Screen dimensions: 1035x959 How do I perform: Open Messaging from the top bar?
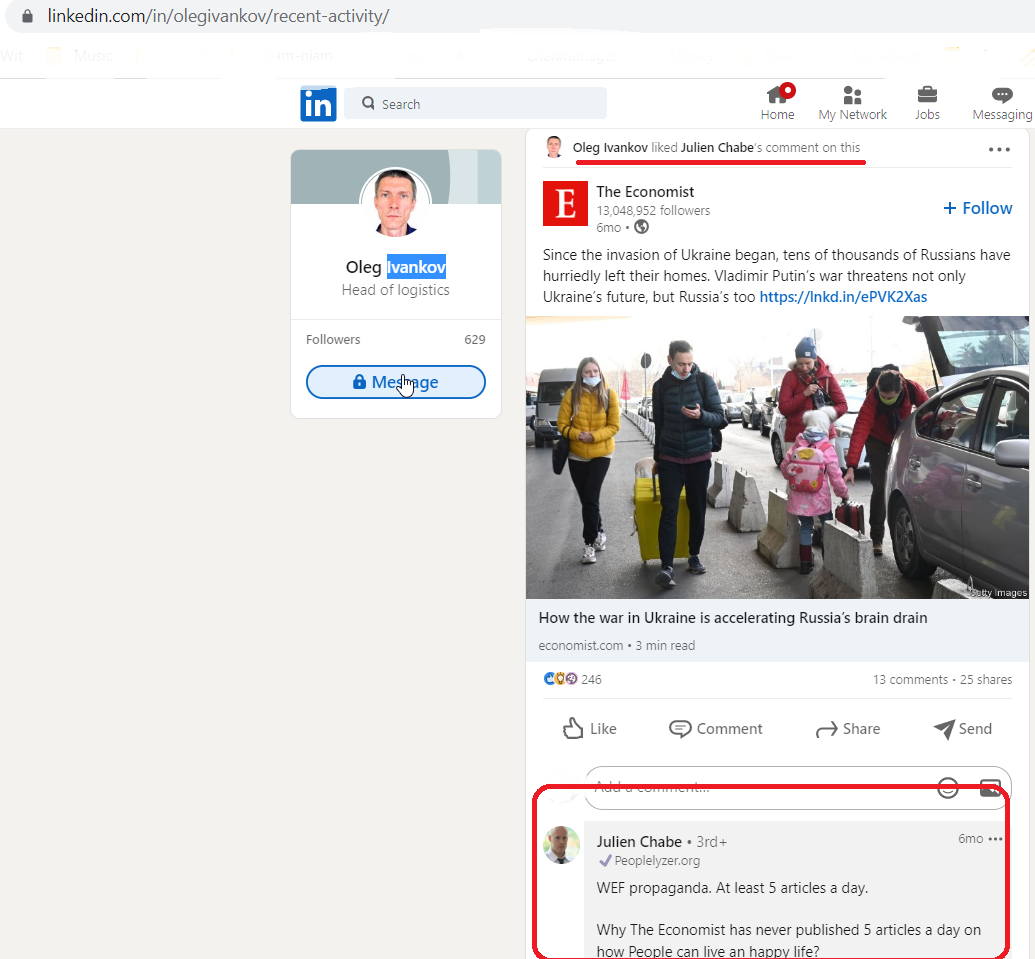[x=1002, y=102]
